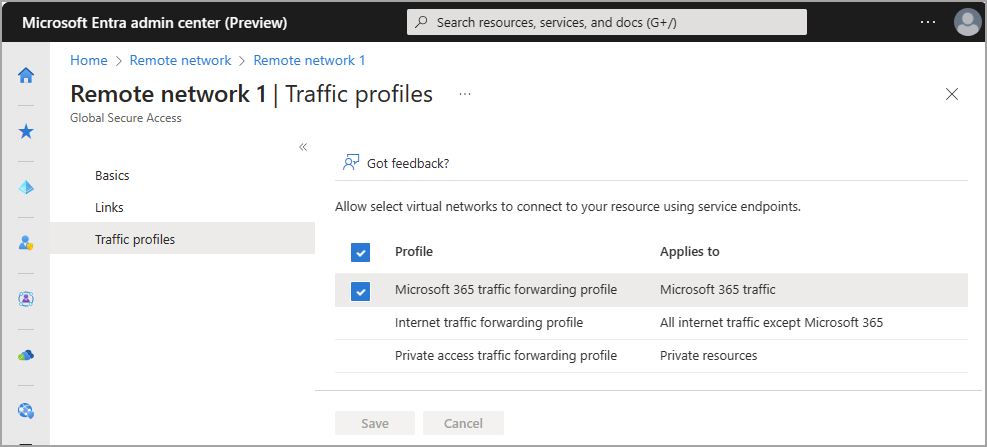
Task: Focus the Search resources, services, and docs field
Action: coord(607,22)
